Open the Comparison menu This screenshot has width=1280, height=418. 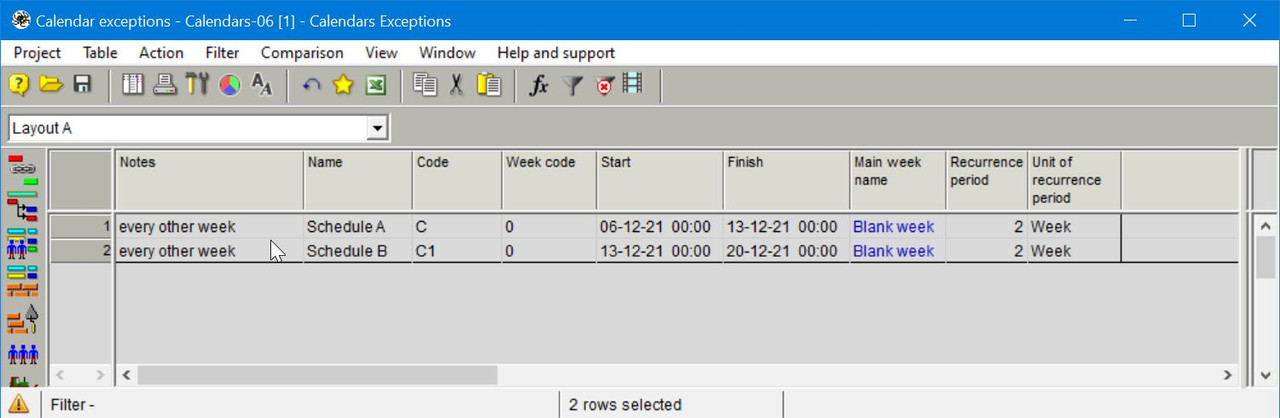coord(302,53)
